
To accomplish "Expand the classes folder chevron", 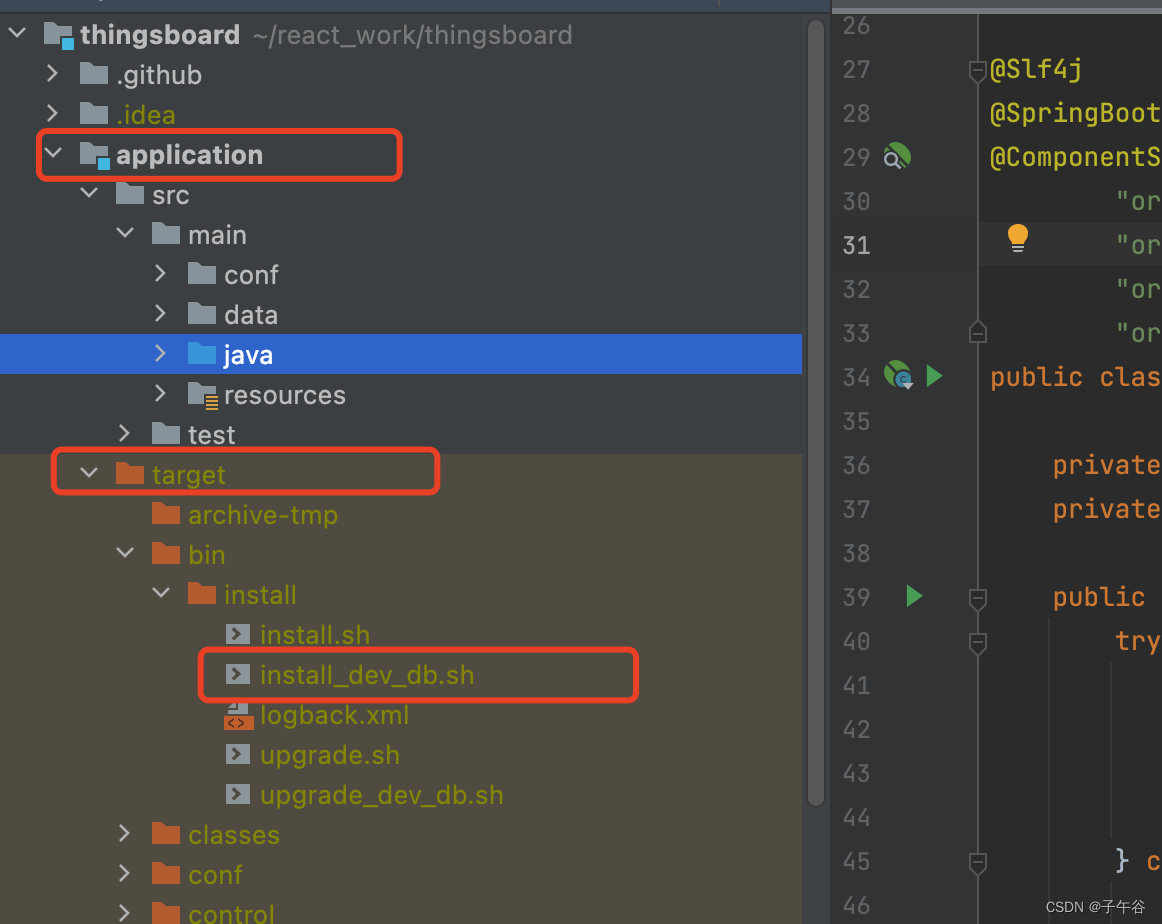I will 124,834.
